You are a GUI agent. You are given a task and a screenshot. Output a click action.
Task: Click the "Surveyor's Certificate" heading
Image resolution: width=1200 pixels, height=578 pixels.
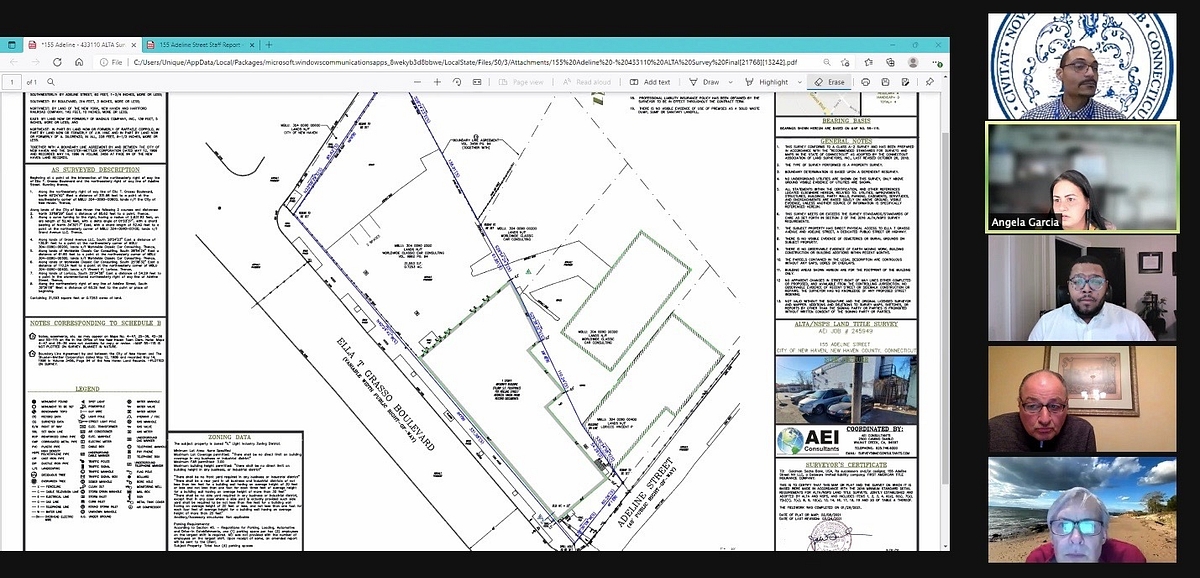pos(846,464)
